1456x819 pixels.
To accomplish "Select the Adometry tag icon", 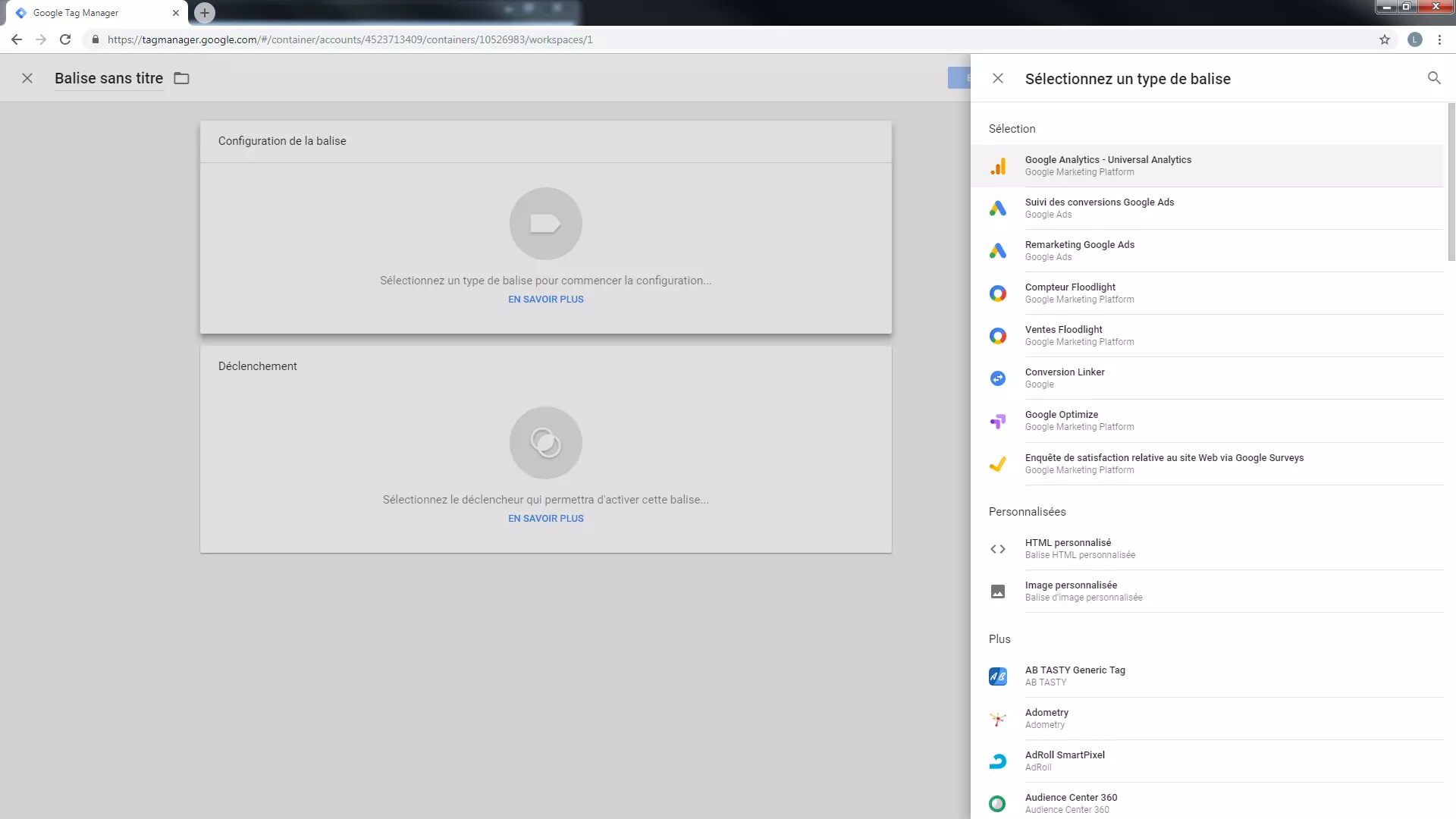I will click(x=998, y=719).
